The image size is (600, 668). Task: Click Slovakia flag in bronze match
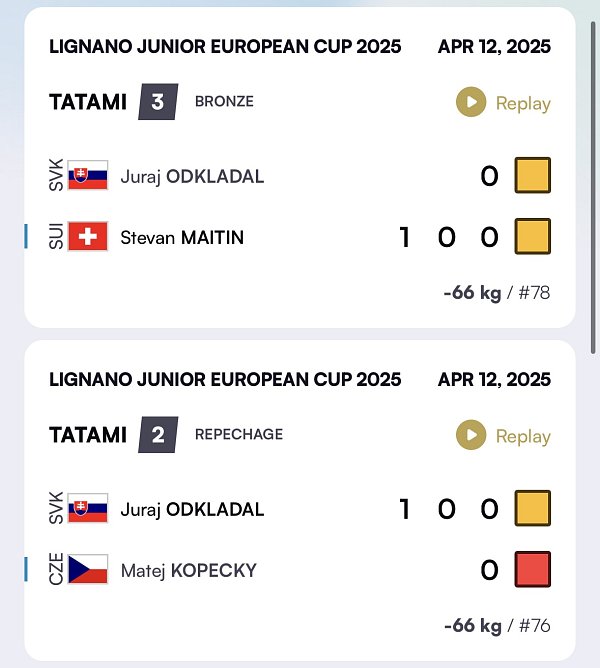[x=88, y=175]
